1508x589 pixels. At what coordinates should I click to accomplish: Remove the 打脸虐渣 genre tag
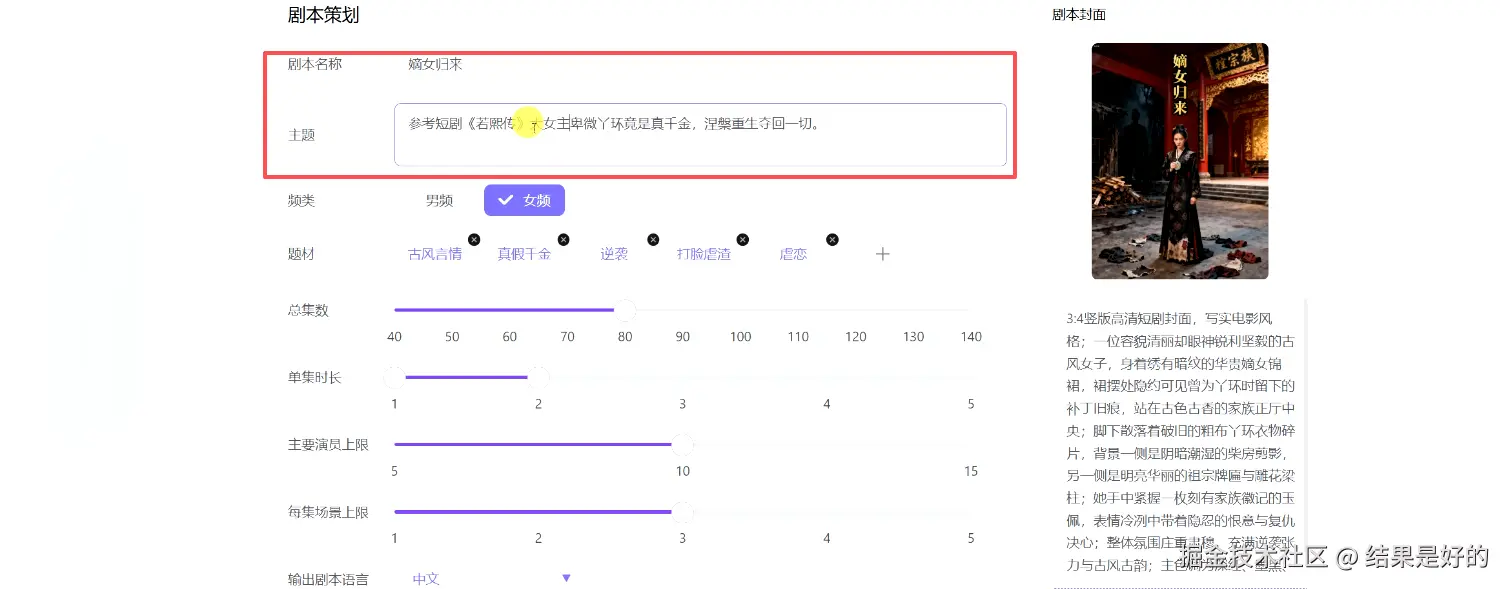click(x=742, y=240)
